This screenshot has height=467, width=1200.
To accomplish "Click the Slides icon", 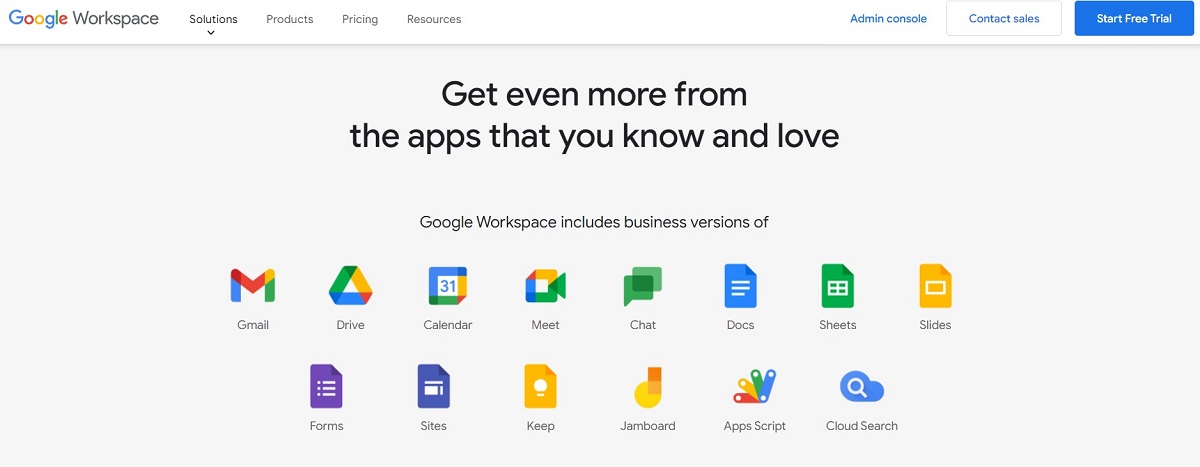I will click(x=935, y=286).
